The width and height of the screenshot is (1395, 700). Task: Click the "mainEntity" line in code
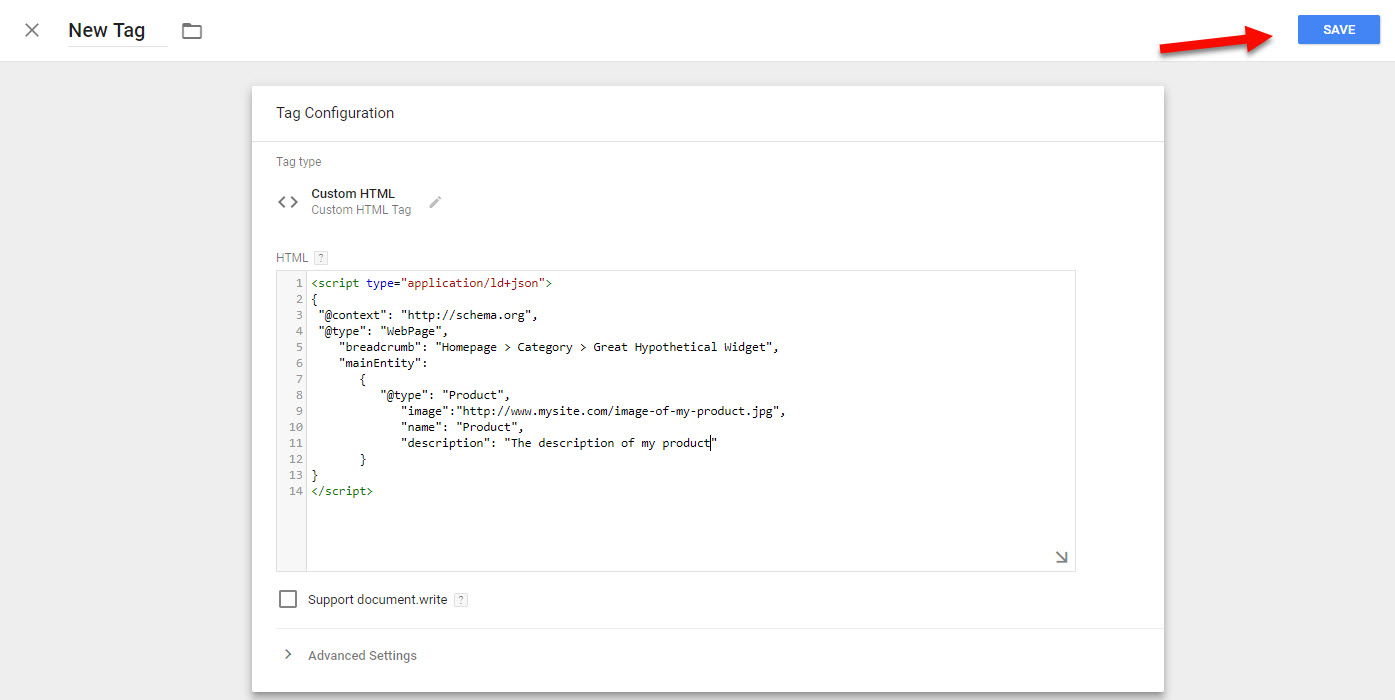point(383,363)
